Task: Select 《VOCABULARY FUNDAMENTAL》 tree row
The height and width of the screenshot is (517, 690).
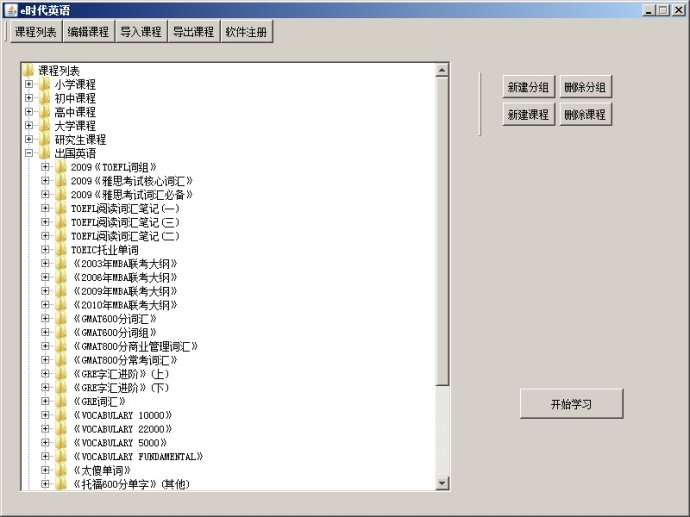Action: [138, 456]
